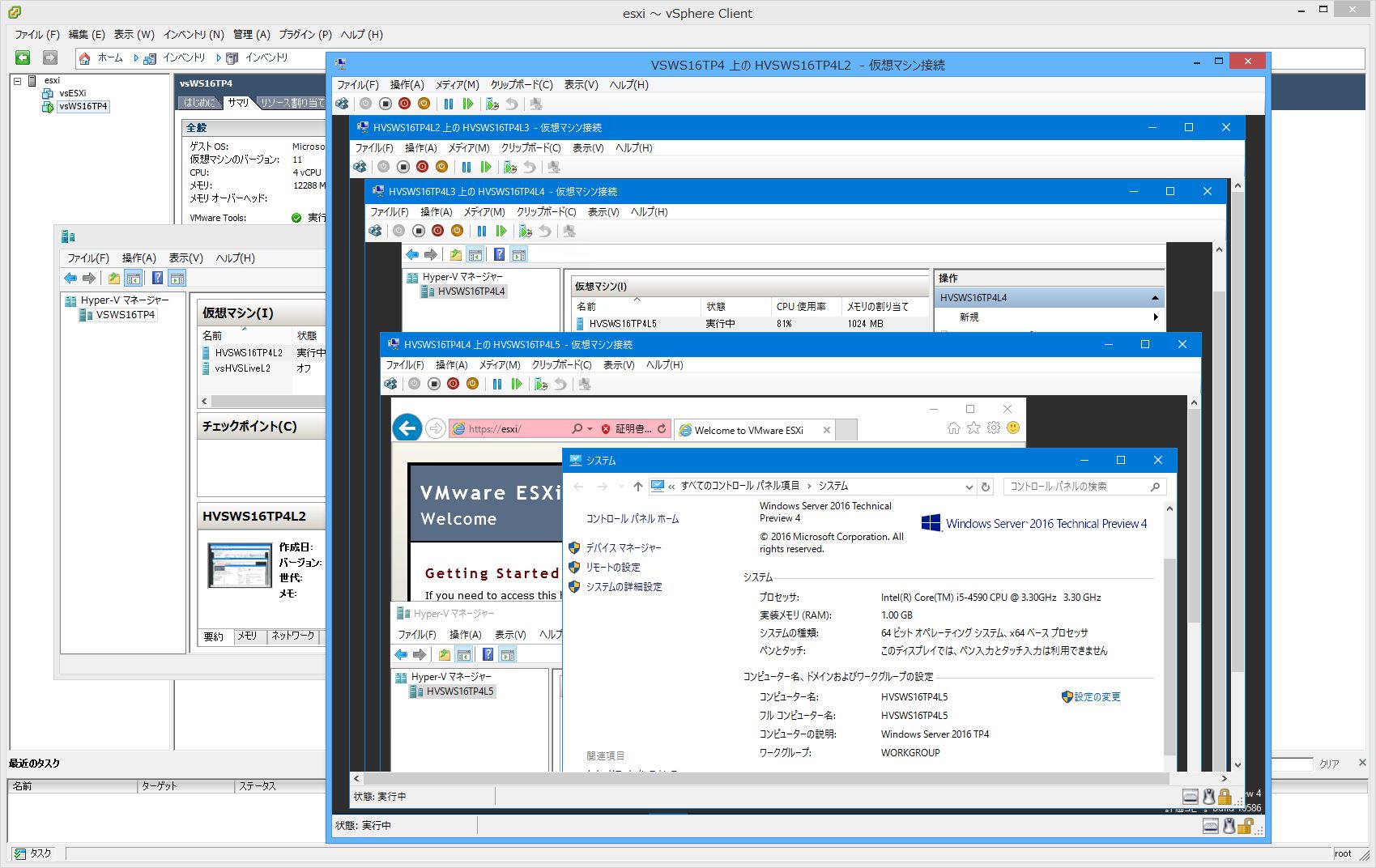The width and height of the screenshot is (1376, 868).
Task: Open the Internet Explorer tools gear
Action: (x=994, y=428)
